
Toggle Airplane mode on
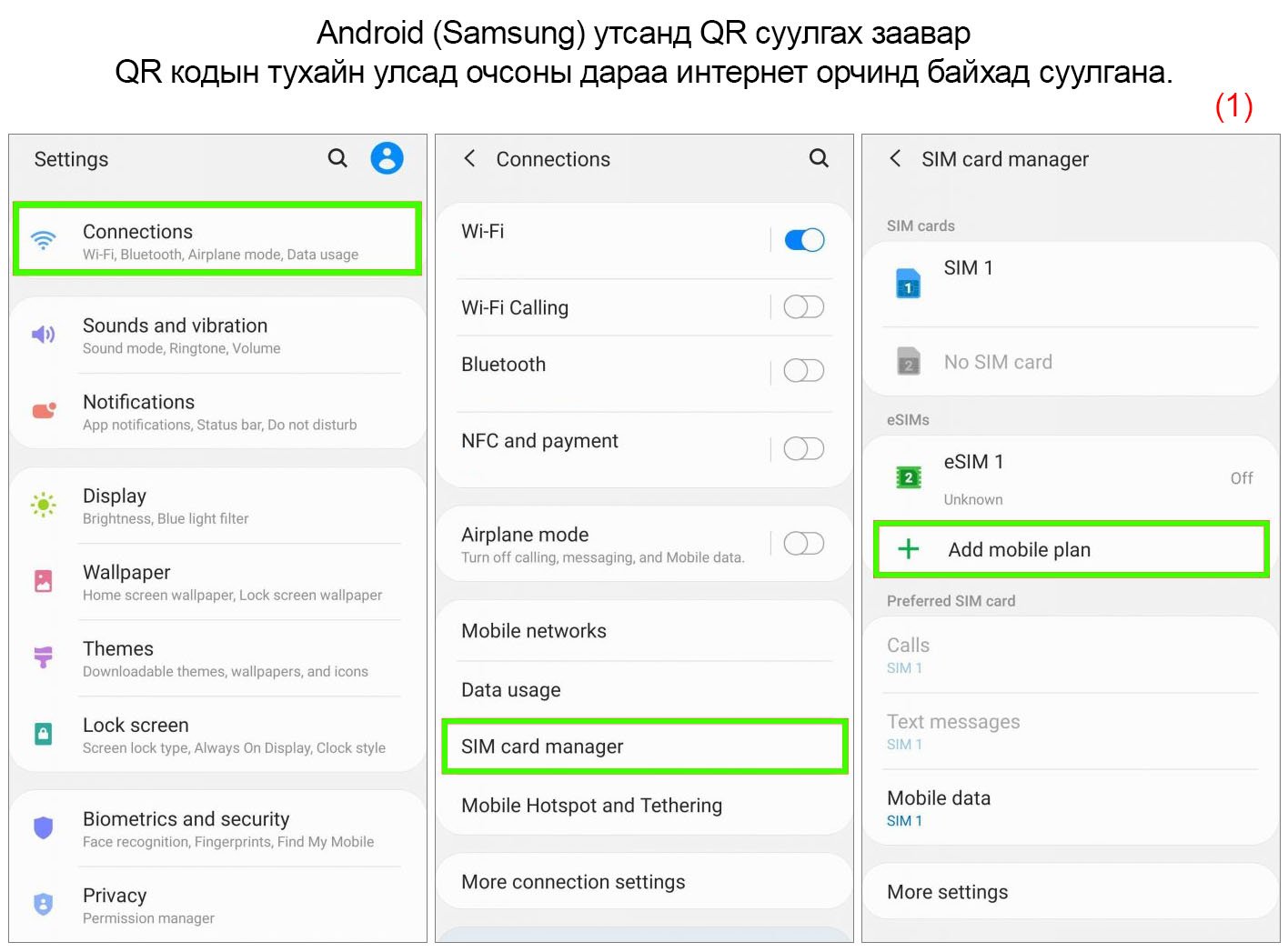pyautogui.click(x=803, y=544)
